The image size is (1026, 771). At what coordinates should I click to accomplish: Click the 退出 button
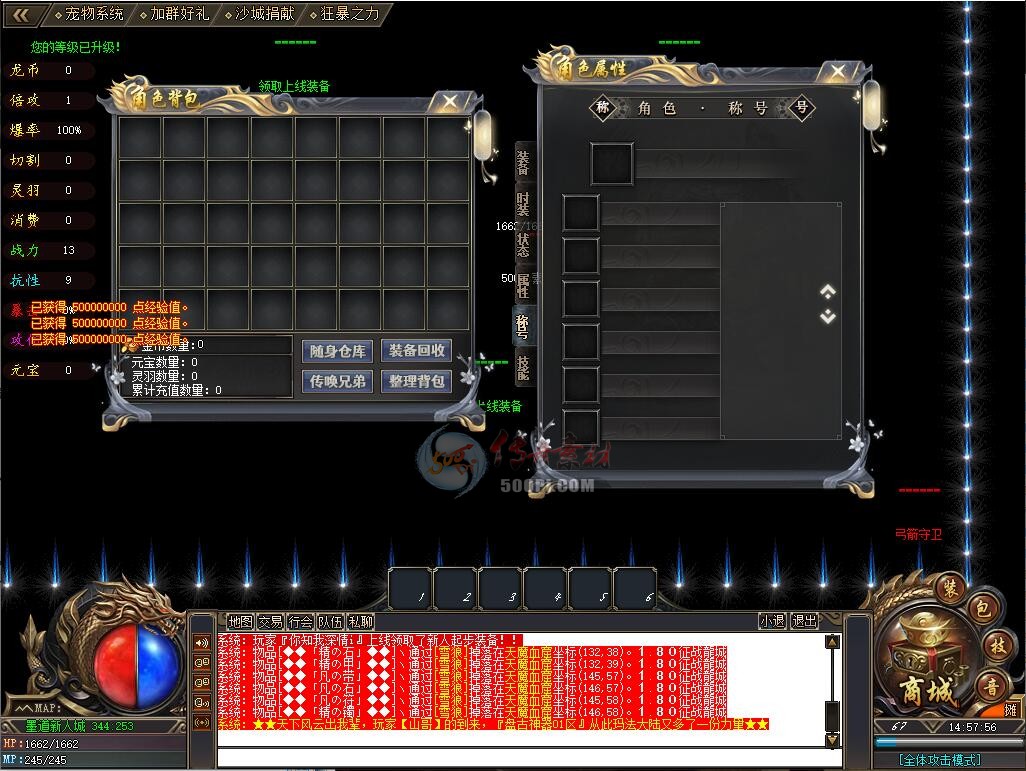[805, 620]
